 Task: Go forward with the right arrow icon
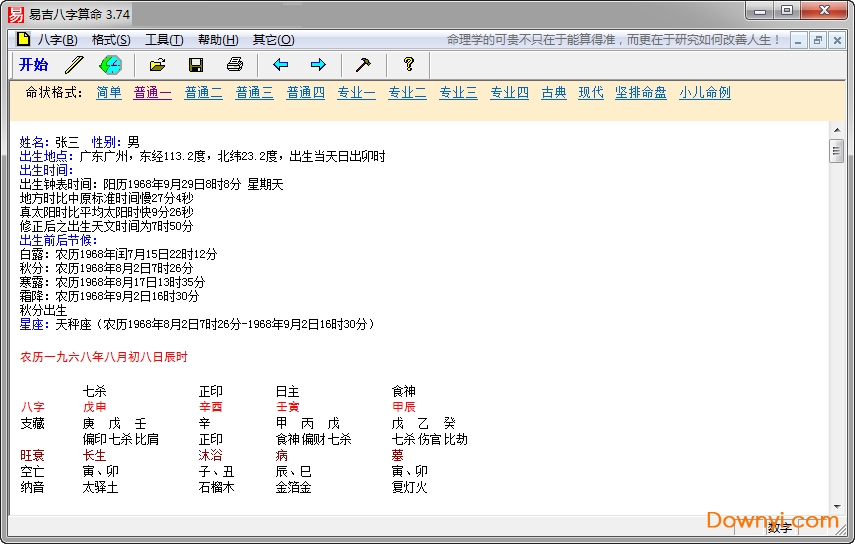pos(318,65)
